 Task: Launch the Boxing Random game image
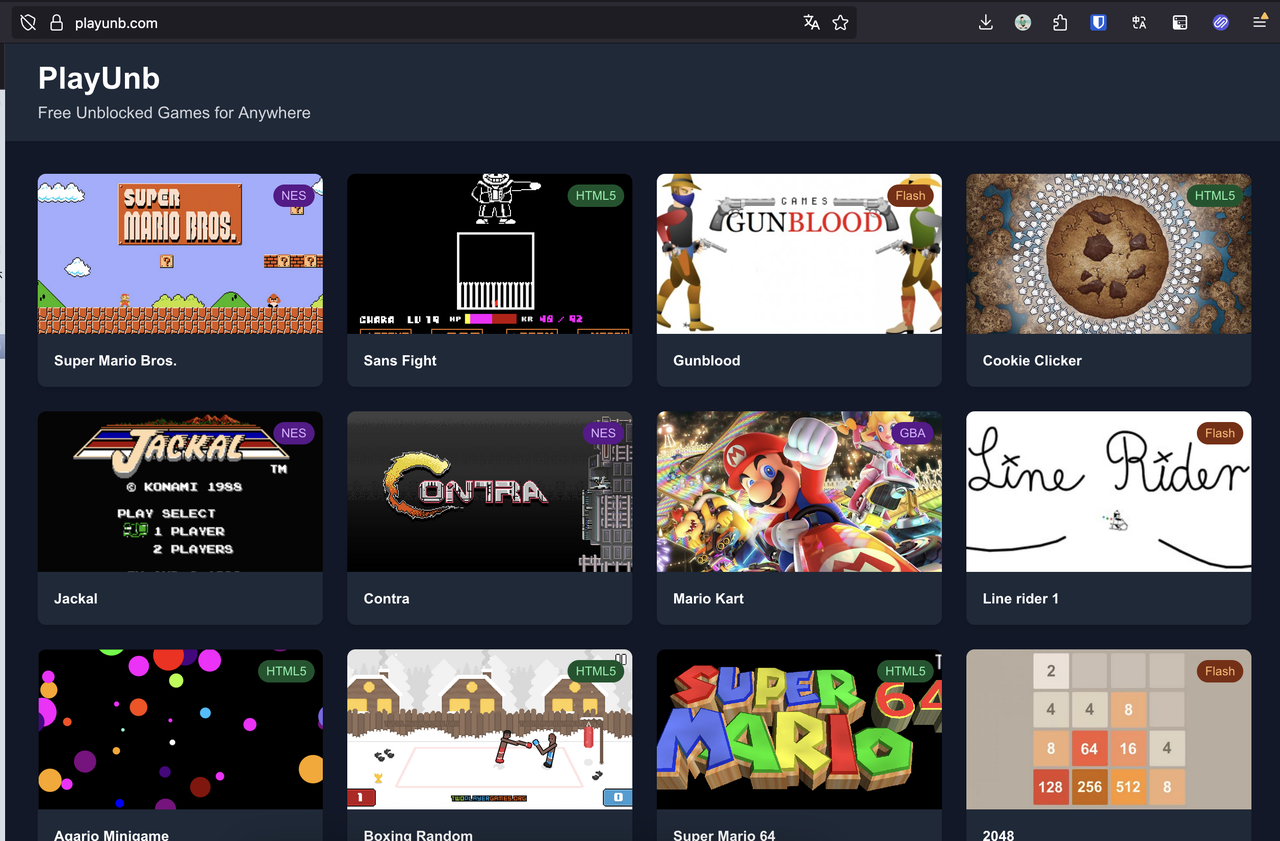pyautogui.click(x=489, y=730)
